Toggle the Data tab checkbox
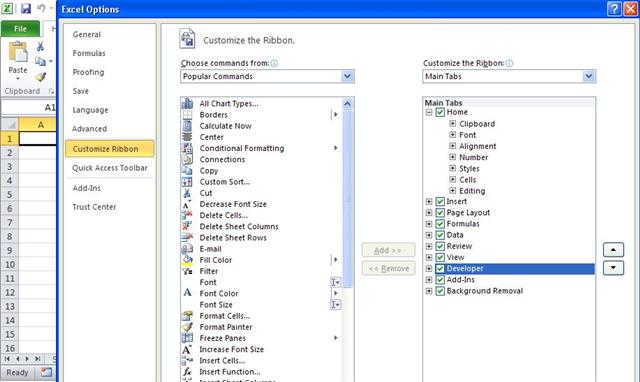640x382 pixels. coord(440,235)
